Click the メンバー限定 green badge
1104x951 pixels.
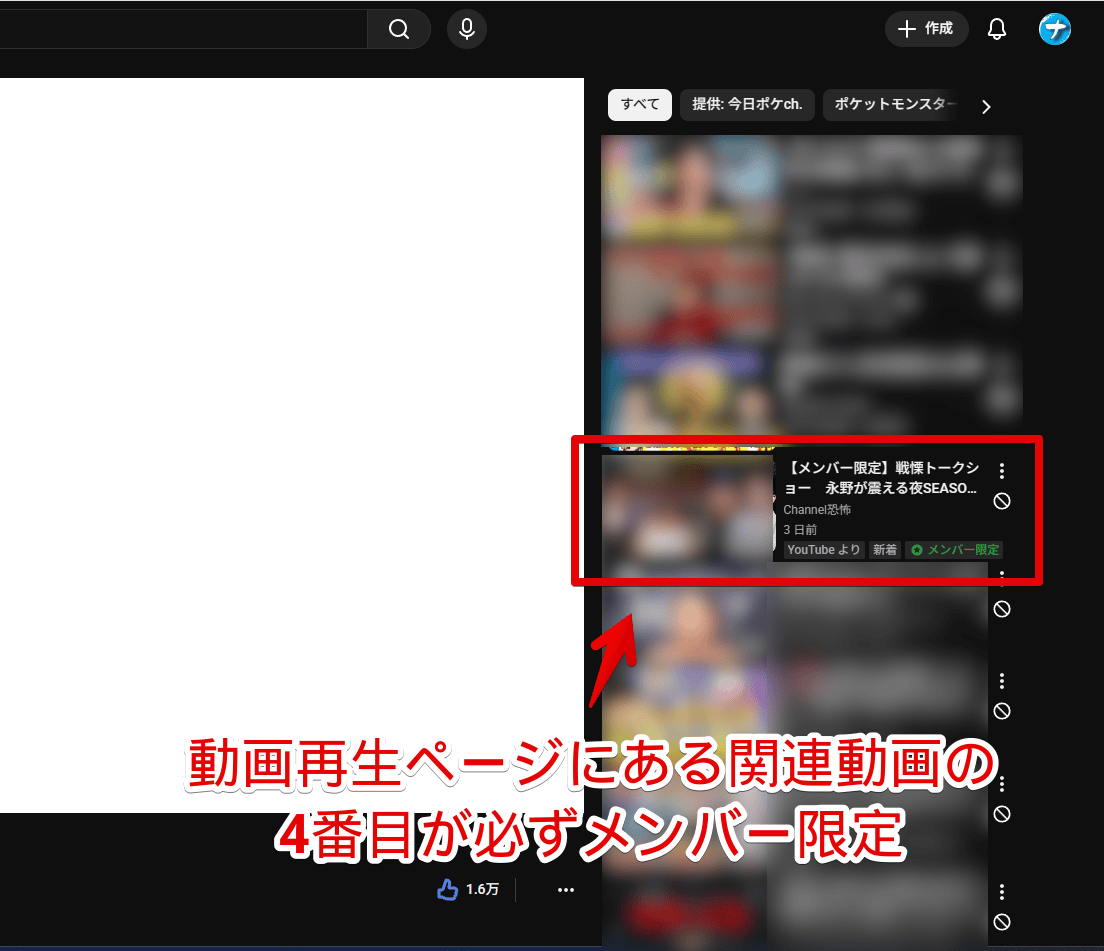[x=955, y=550]
